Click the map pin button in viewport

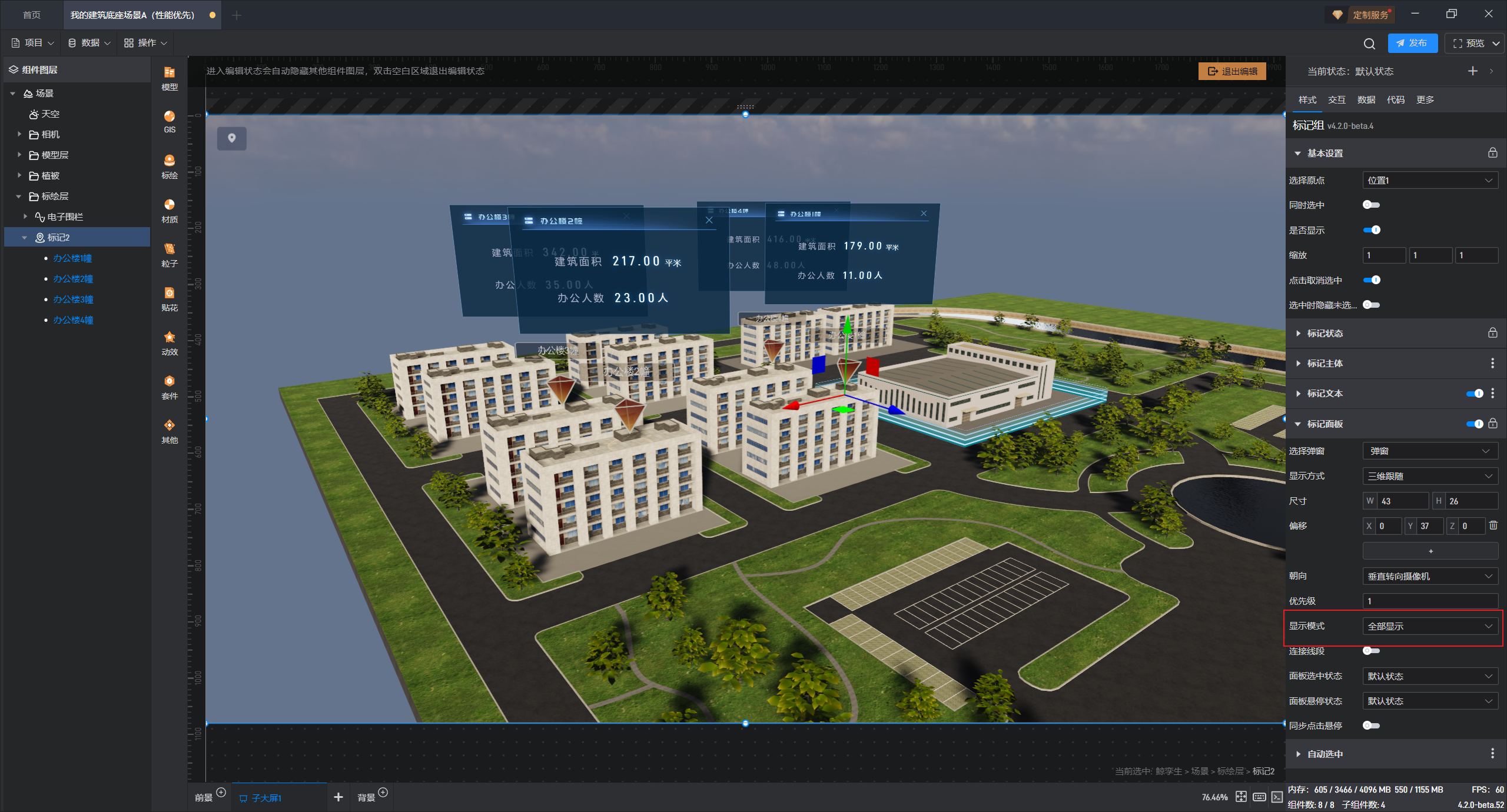[232, 138]
